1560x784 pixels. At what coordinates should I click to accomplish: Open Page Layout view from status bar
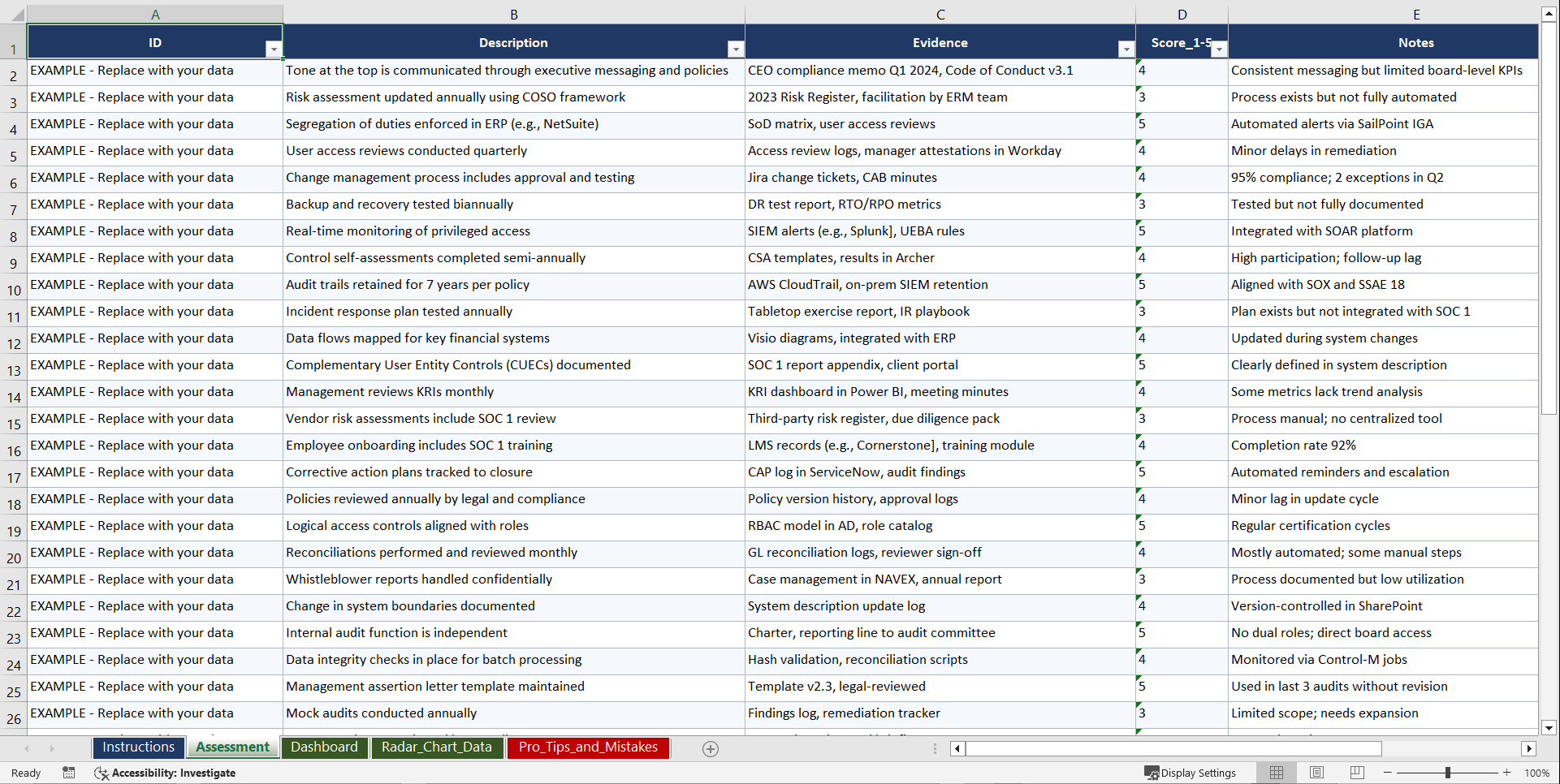(1316, 773)
